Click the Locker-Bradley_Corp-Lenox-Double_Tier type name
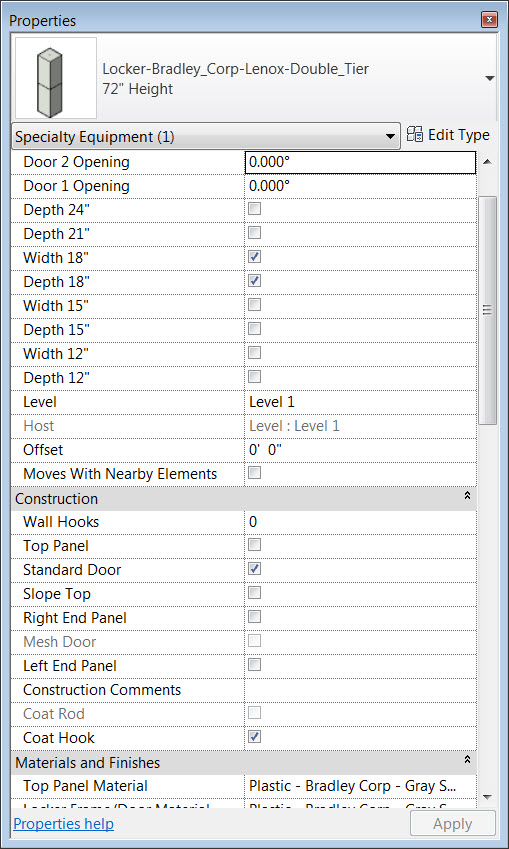Image resolution: width=509 pixels, height=849 pixels. pos(236,69)
